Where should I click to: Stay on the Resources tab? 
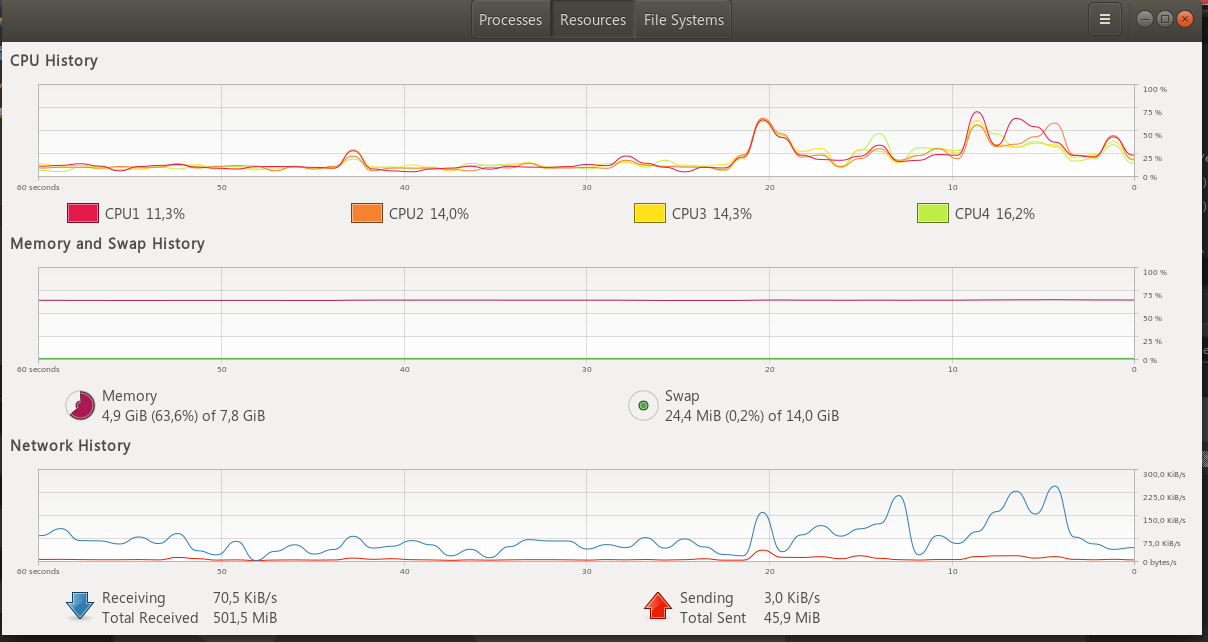(592, 19)
